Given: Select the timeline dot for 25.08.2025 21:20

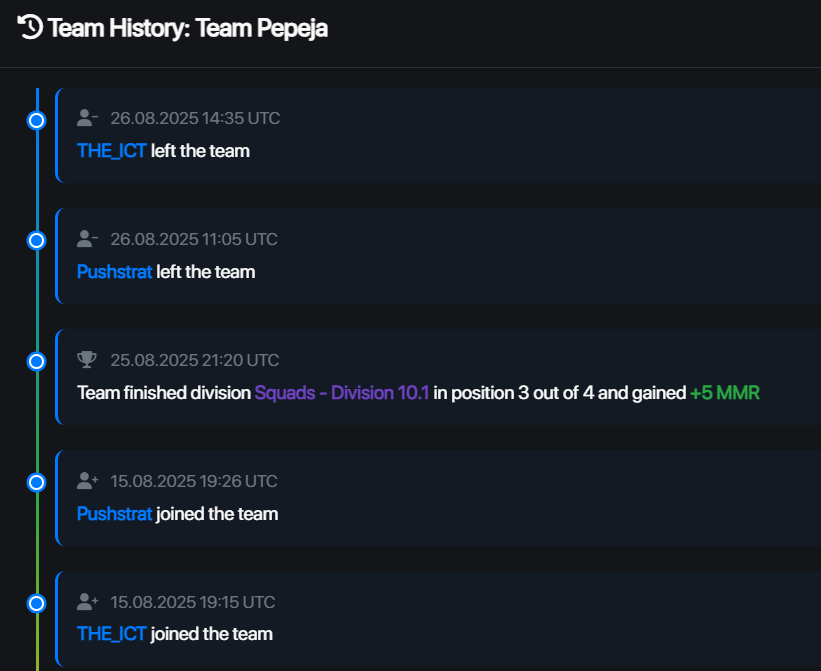Looking at the screenshot, I should 37,362.
